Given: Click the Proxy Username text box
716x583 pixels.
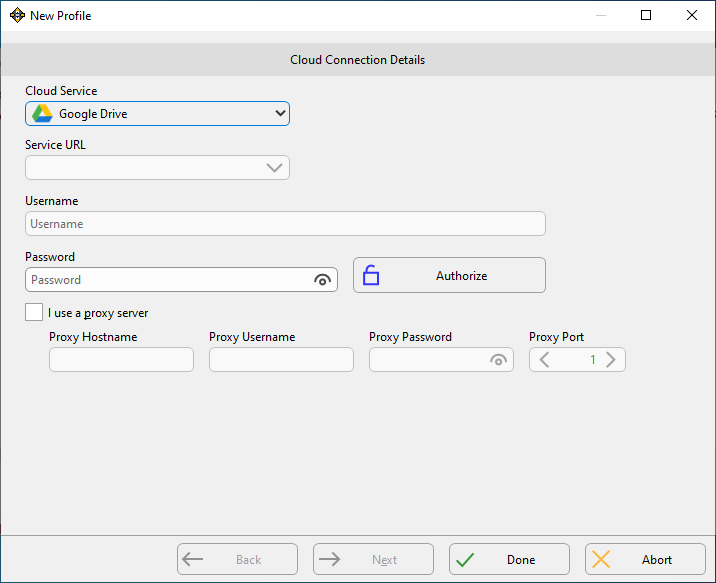Looking at the screenshot, I should pos(281,360).
